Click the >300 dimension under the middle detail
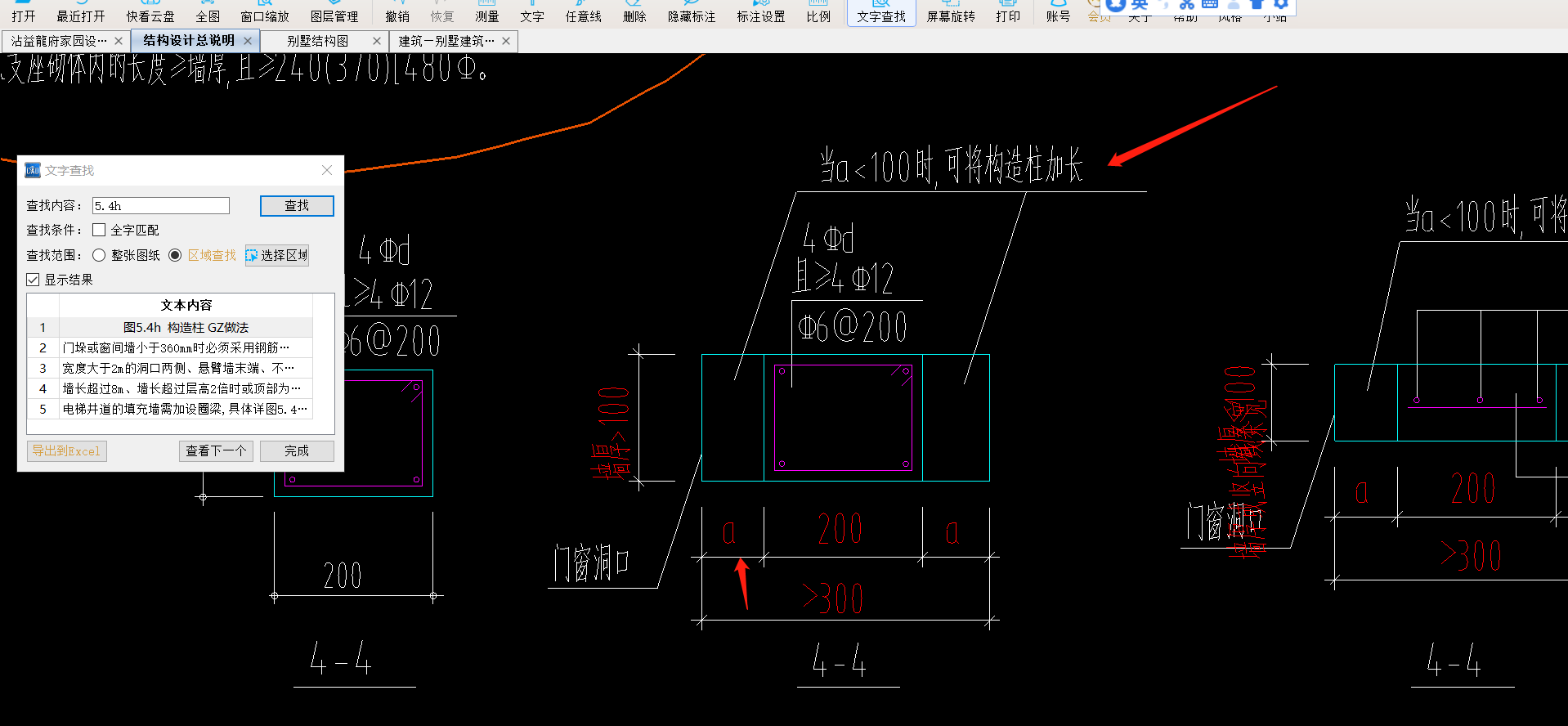The height and width of the screenshot is (726, 1568). (832, 598)
